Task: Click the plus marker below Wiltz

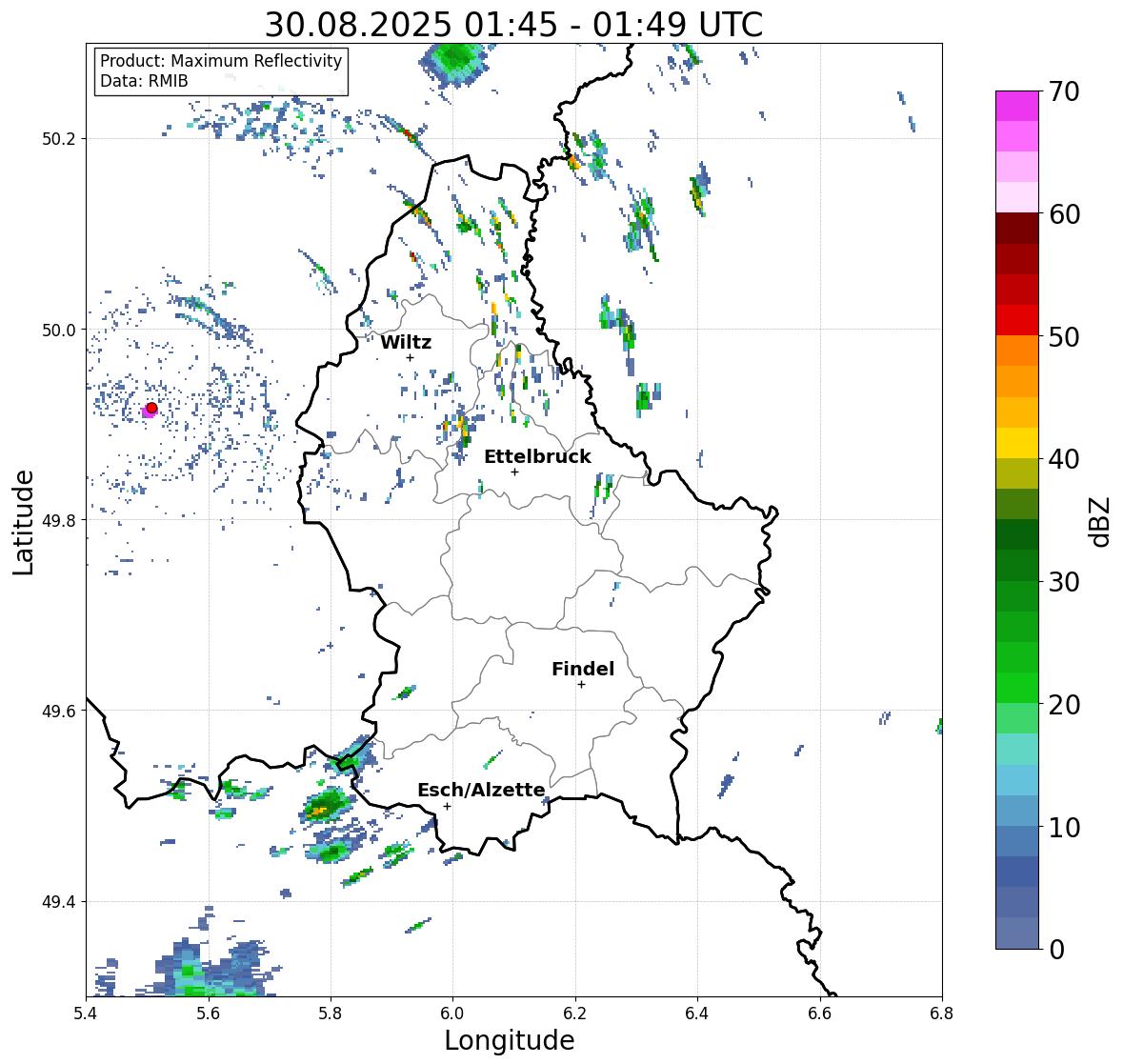Action: 410,357
